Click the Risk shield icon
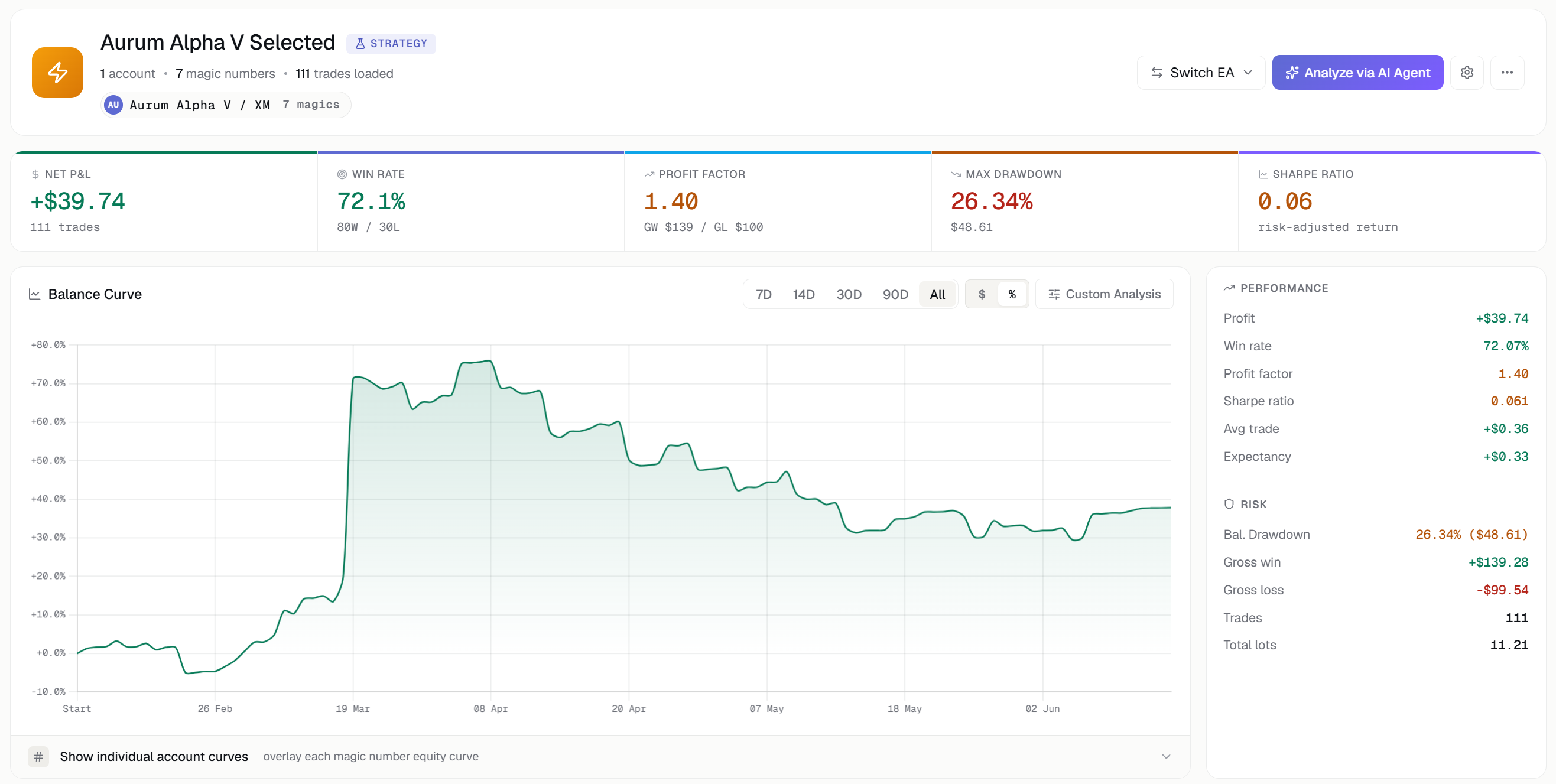Image resolution: width=1556 pixels, height=784 pixels. (1229, 504)
